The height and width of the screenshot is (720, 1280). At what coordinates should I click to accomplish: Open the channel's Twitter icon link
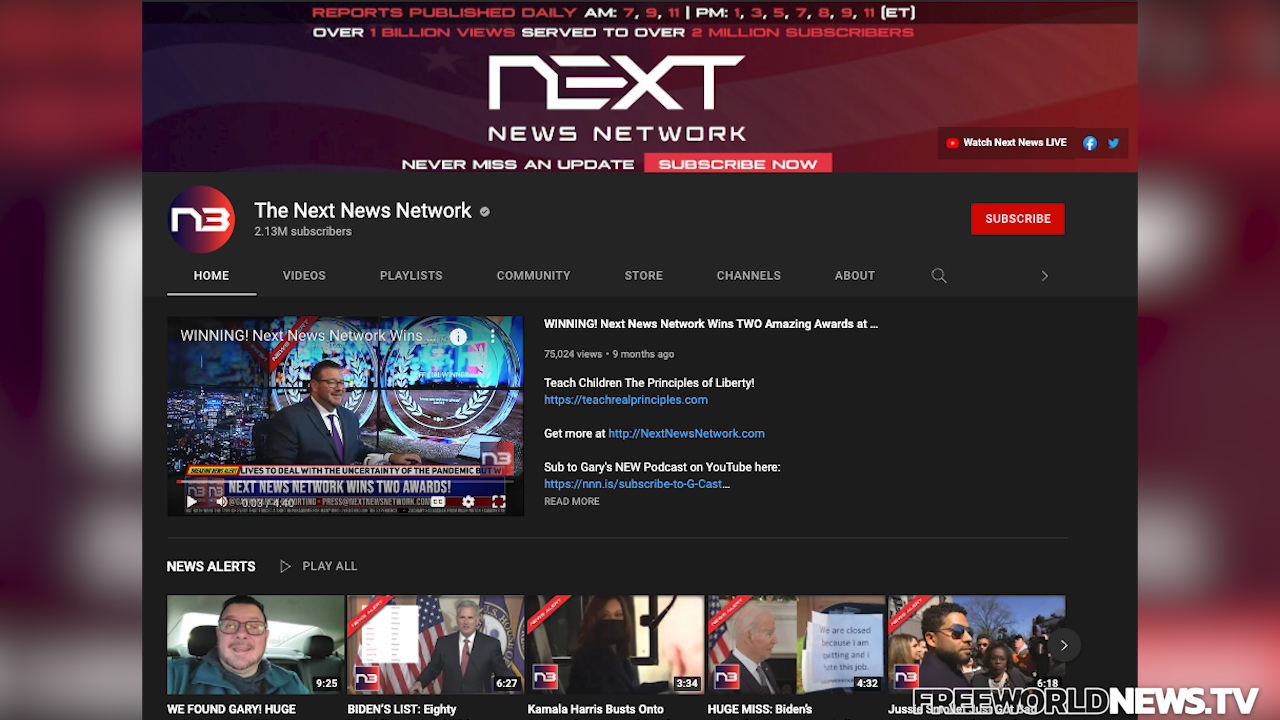pos(1113,143)
